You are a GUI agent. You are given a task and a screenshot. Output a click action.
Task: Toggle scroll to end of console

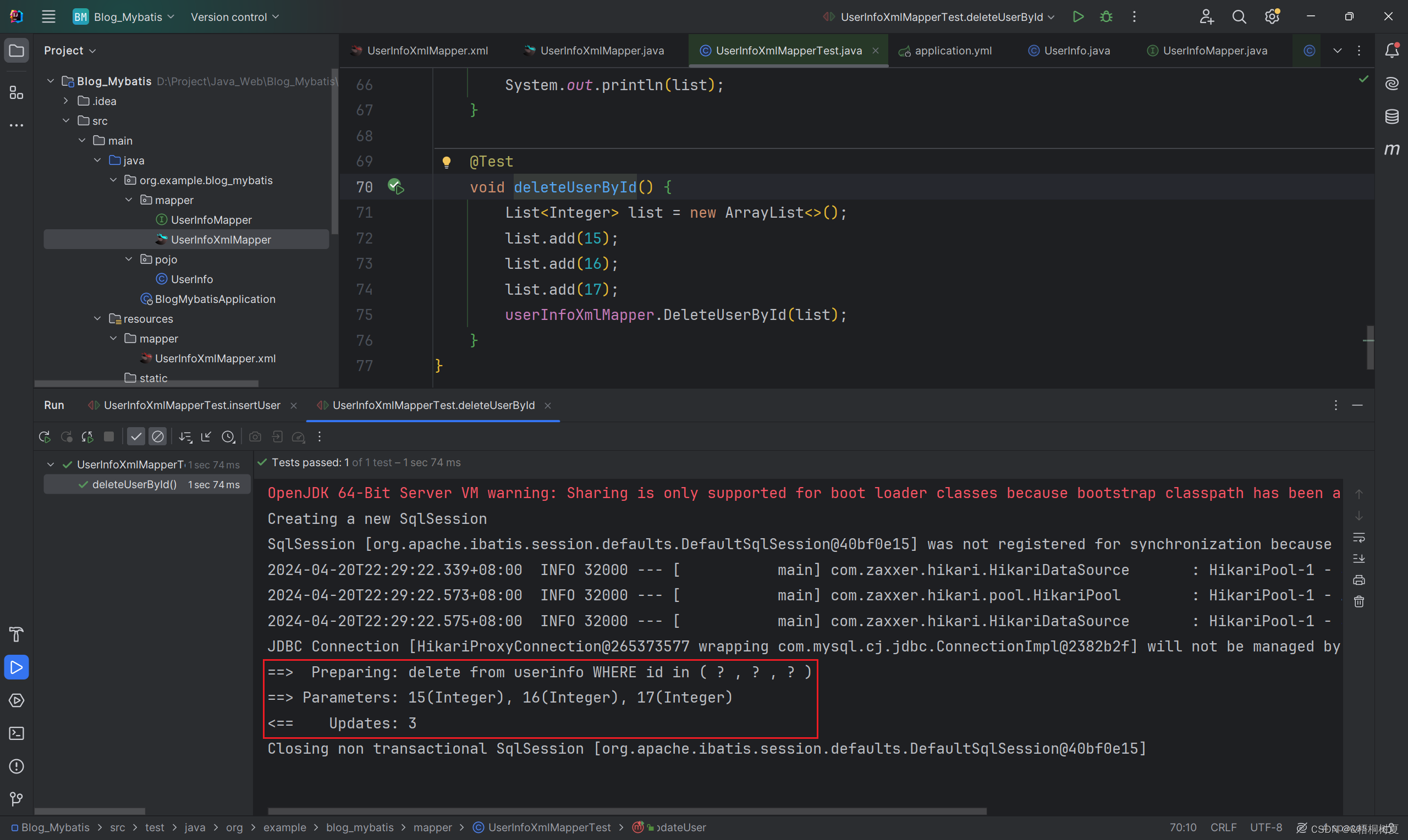[1358, 559]
